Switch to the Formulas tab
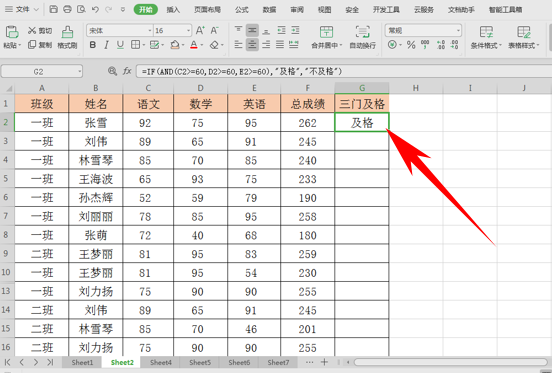 point(242,10)
